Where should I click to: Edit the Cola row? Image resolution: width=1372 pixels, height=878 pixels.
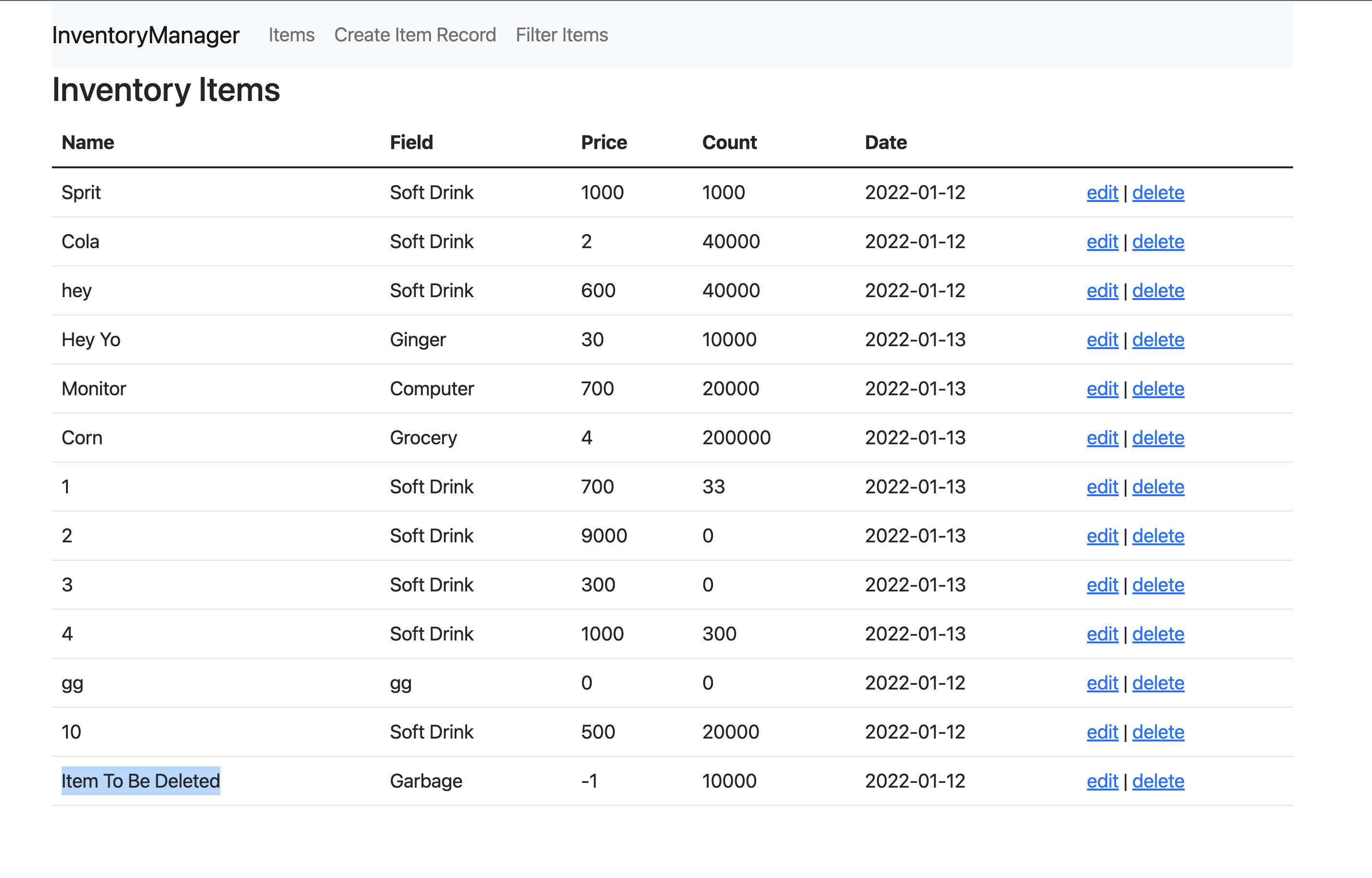click(1102, 242)
